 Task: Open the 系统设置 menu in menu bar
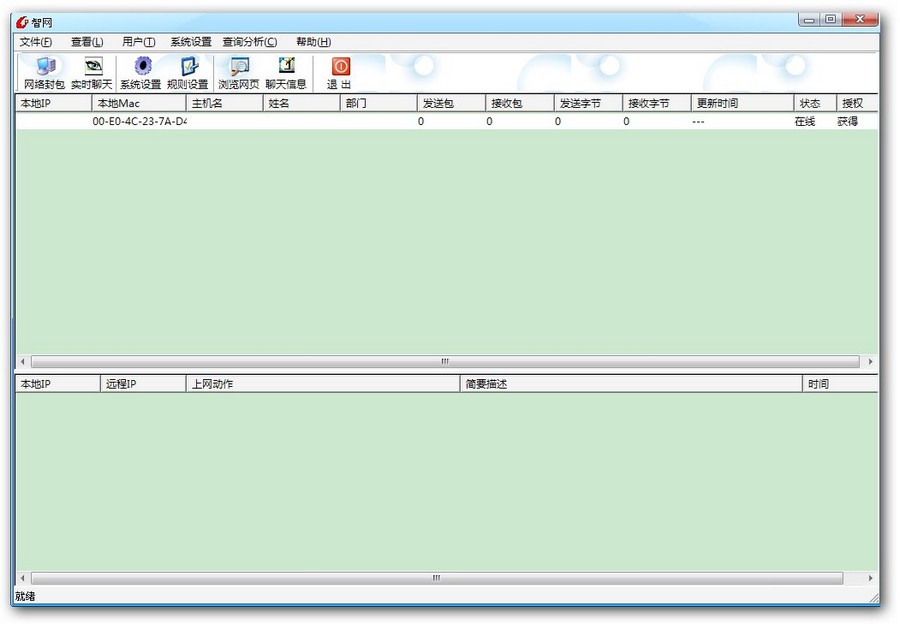pyautogui.click(x=191, y=42)
